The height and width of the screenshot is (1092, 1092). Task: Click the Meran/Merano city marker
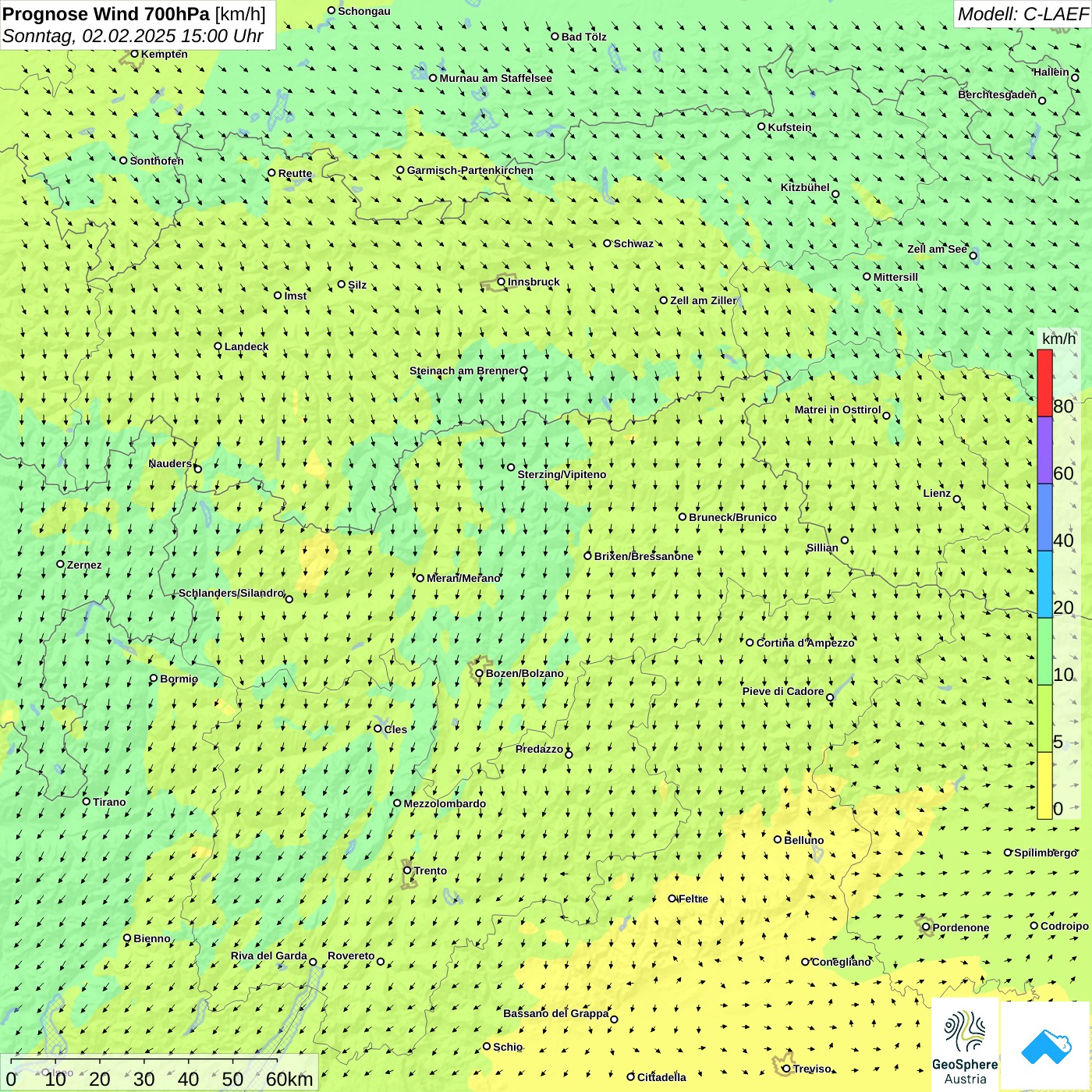pyautogui.click(x=420, y=578)
